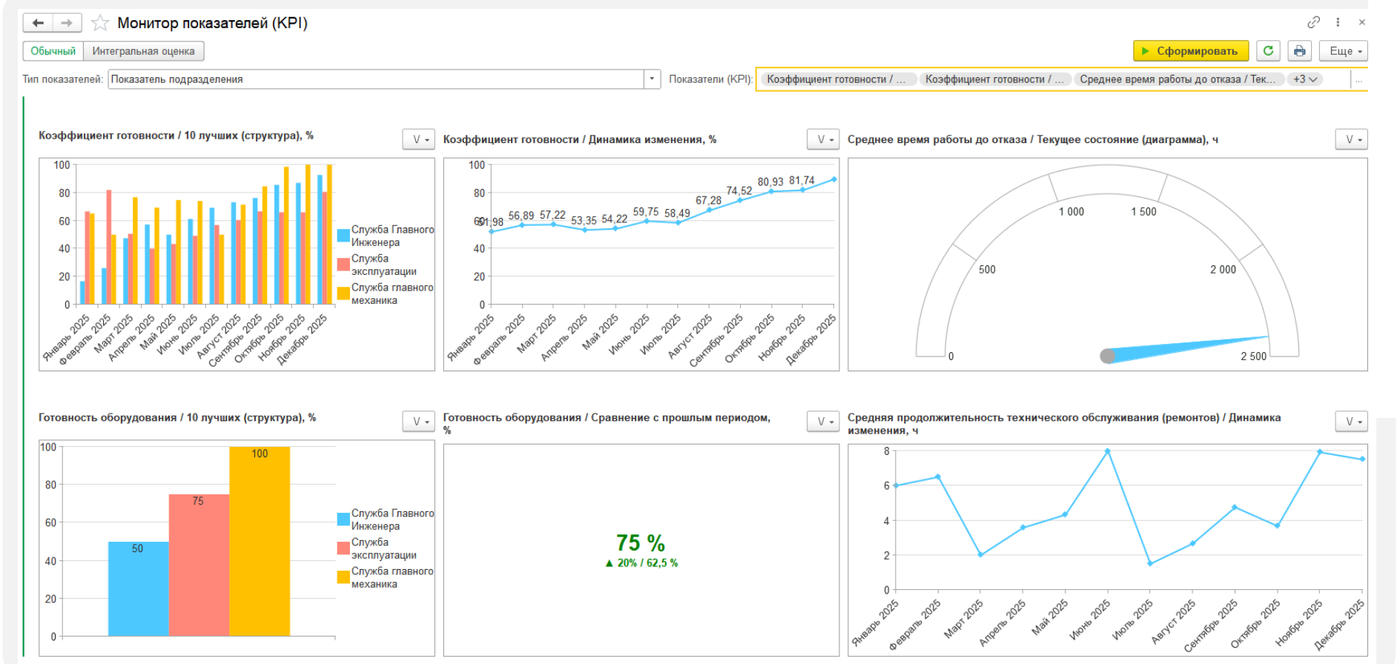Copy the link using the chain icon
1400x664 pixels.
[1314, 22]
